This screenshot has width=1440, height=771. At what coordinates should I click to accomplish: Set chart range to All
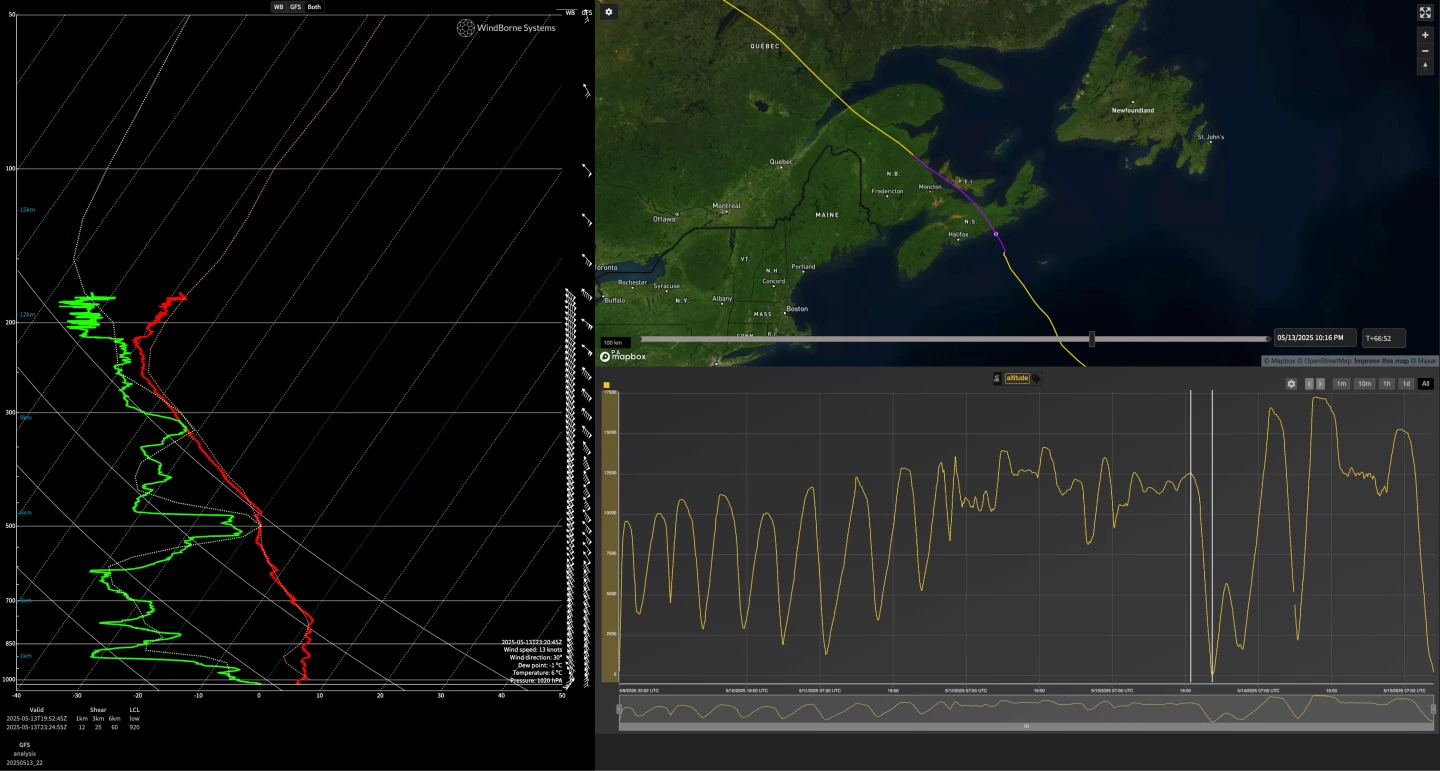point(1425,384)
